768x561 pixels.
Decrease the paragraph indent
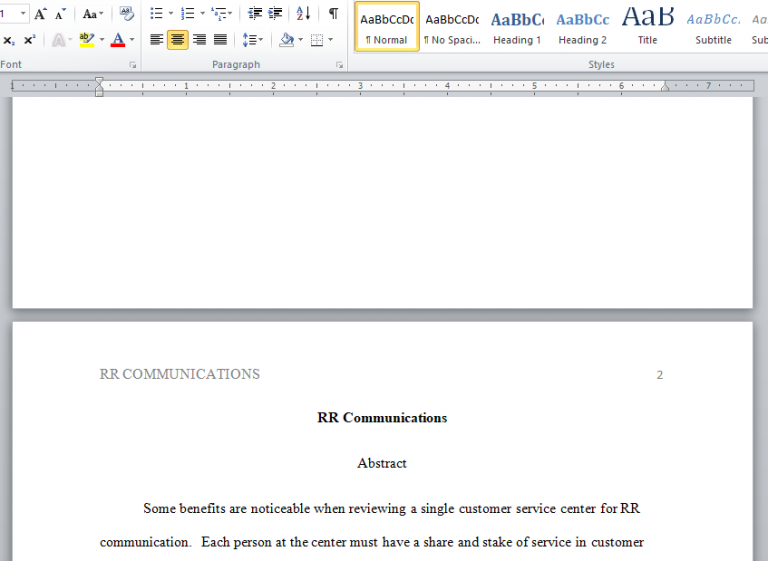[255, 14]
